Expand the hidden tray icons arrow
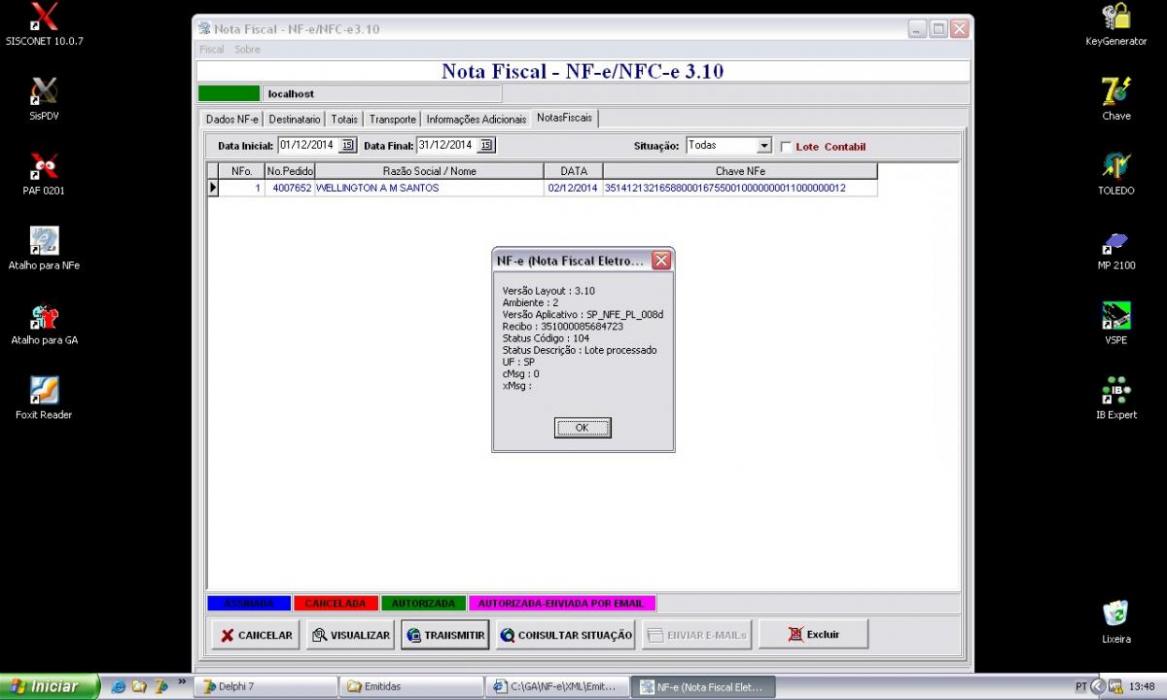1167x700 pixels. tap(1098, 687)
